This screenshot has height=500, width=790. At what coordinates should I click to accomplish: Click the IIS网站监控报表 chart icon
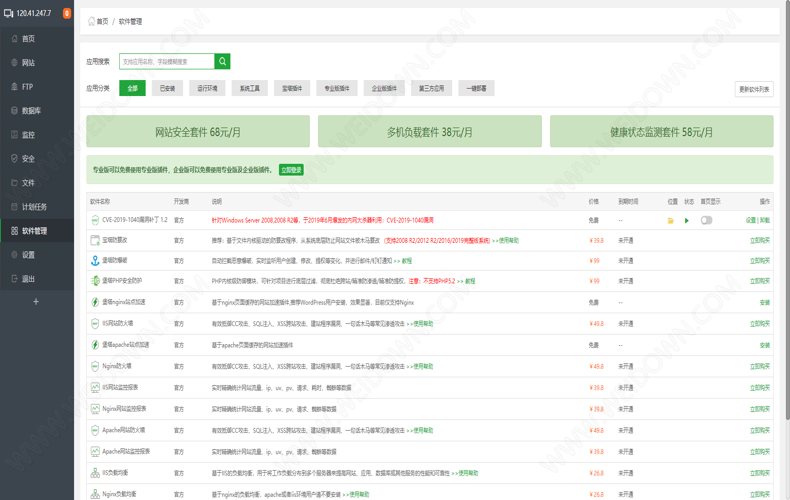[95, 387]
